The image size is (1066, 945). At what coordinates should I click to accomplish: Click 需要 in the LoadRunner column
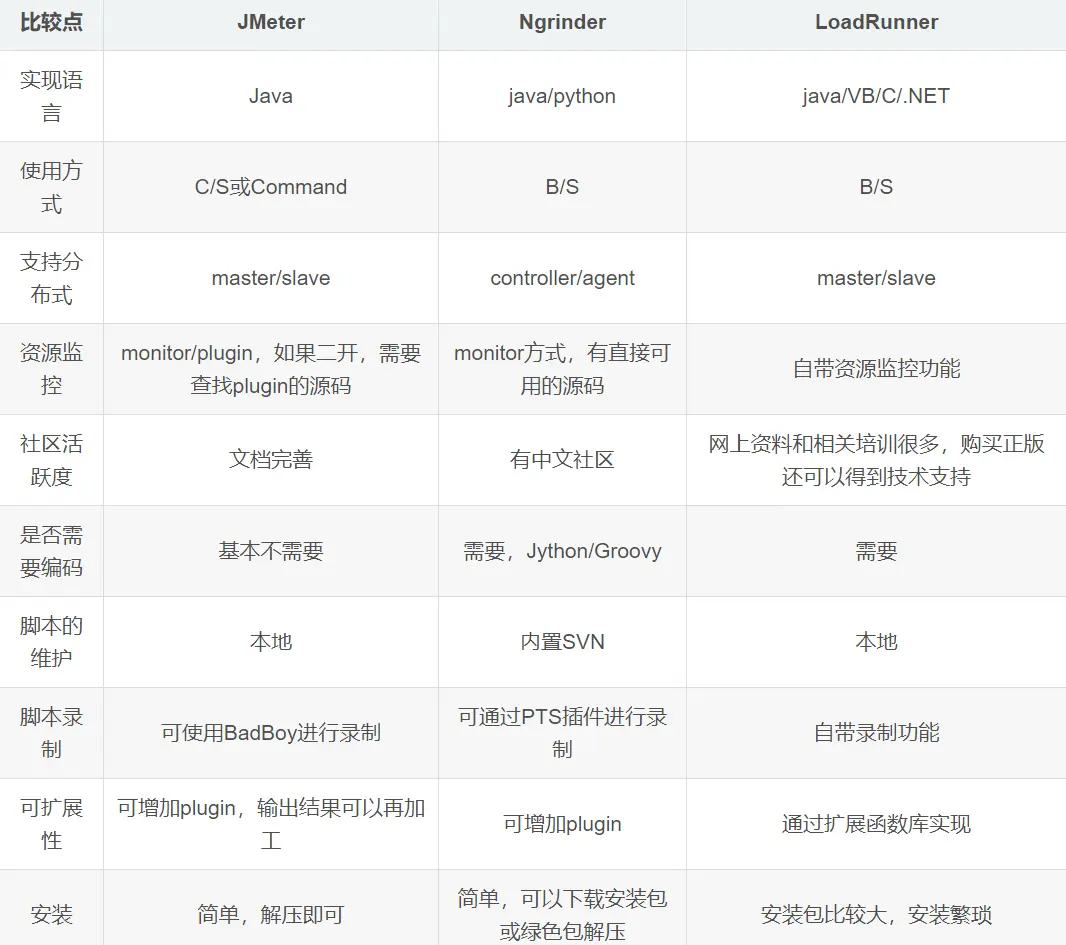coord(876,551)
